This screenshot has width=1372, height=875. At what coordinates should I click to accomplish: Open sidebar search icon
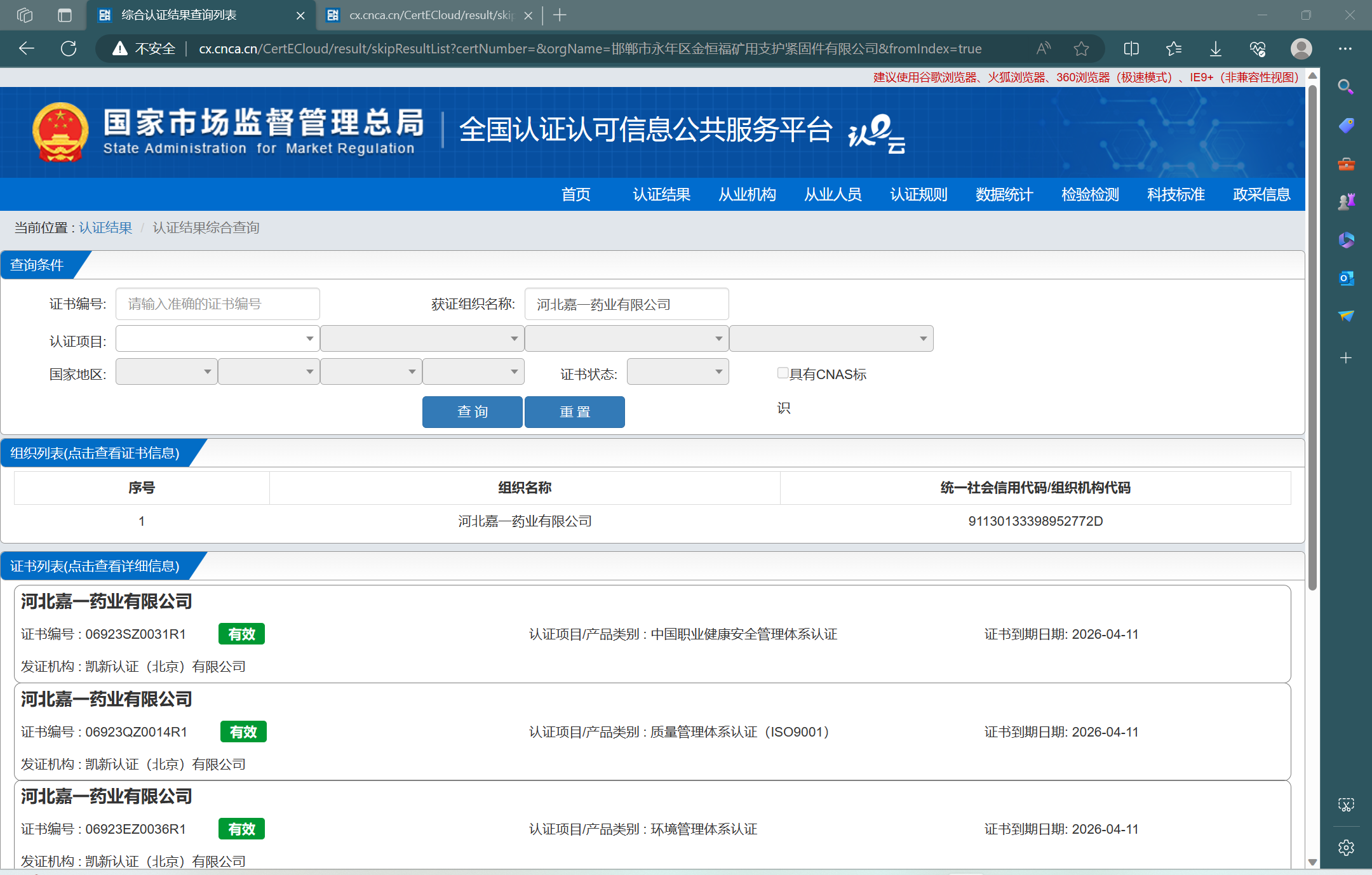(x=1345, y=86)
